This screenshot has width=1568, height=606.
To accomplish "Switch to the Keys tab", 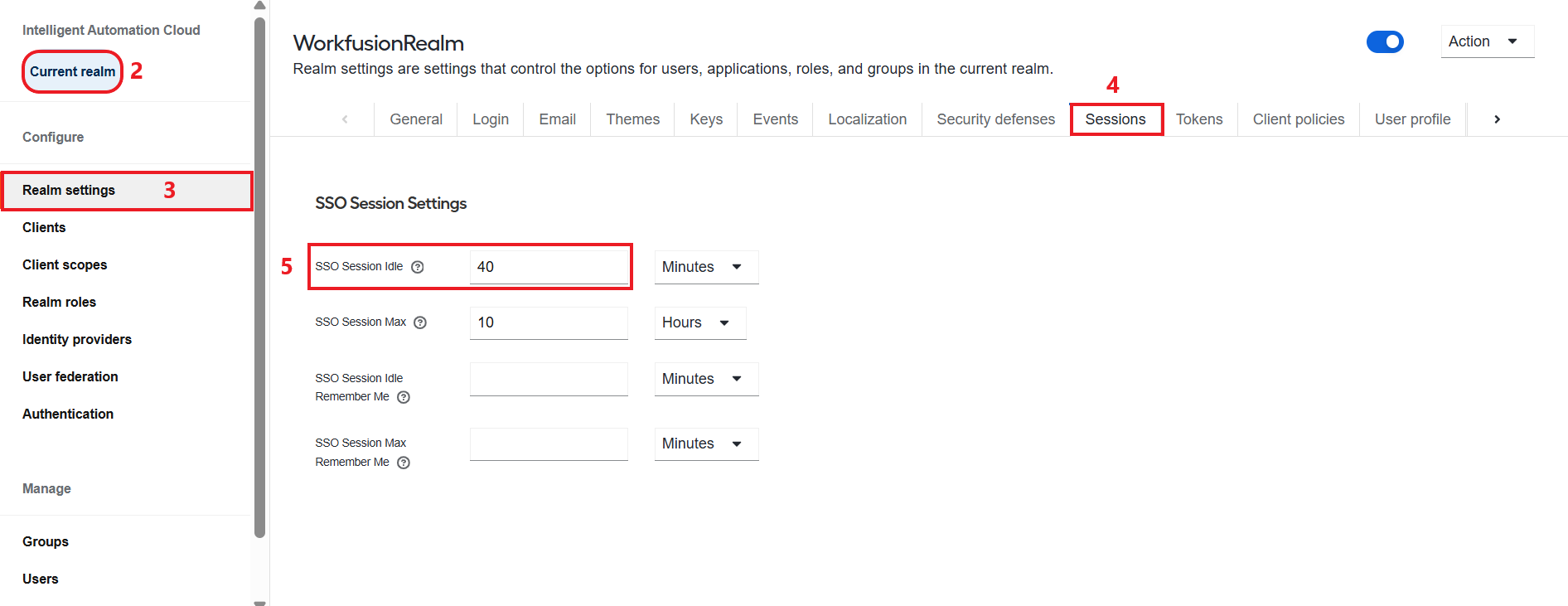I will pos(706,119).
